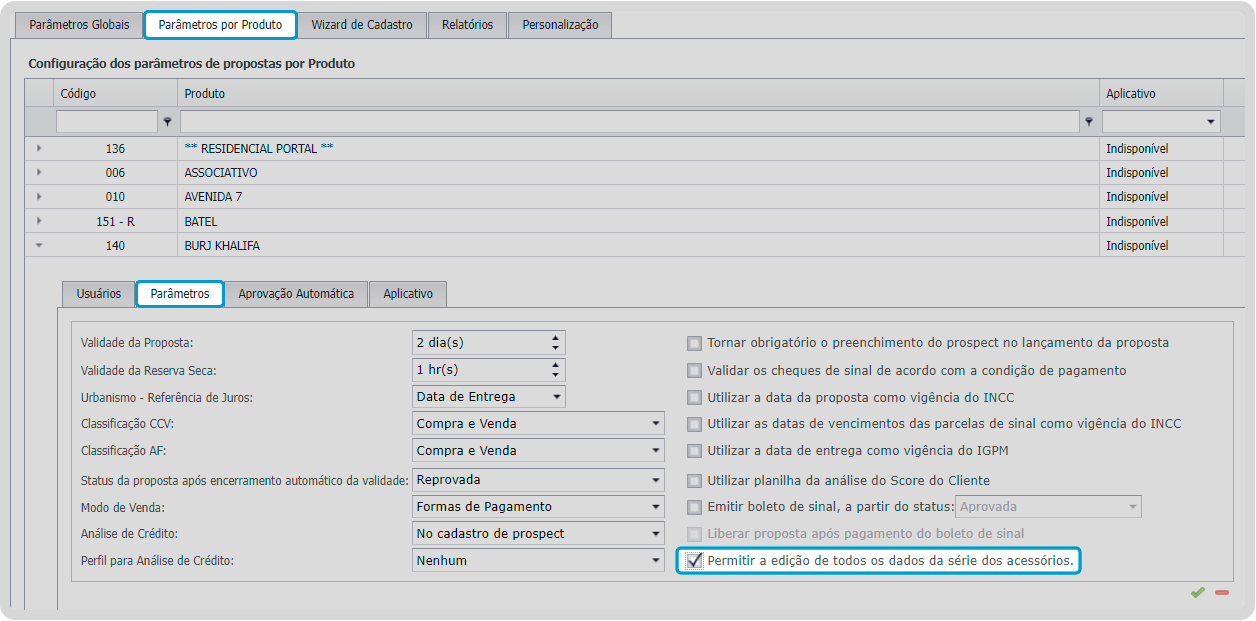This screenshot has height=621, width=1256.
Task: Sort by the Aplicativo column header
Action: [x=1161, y=93]
